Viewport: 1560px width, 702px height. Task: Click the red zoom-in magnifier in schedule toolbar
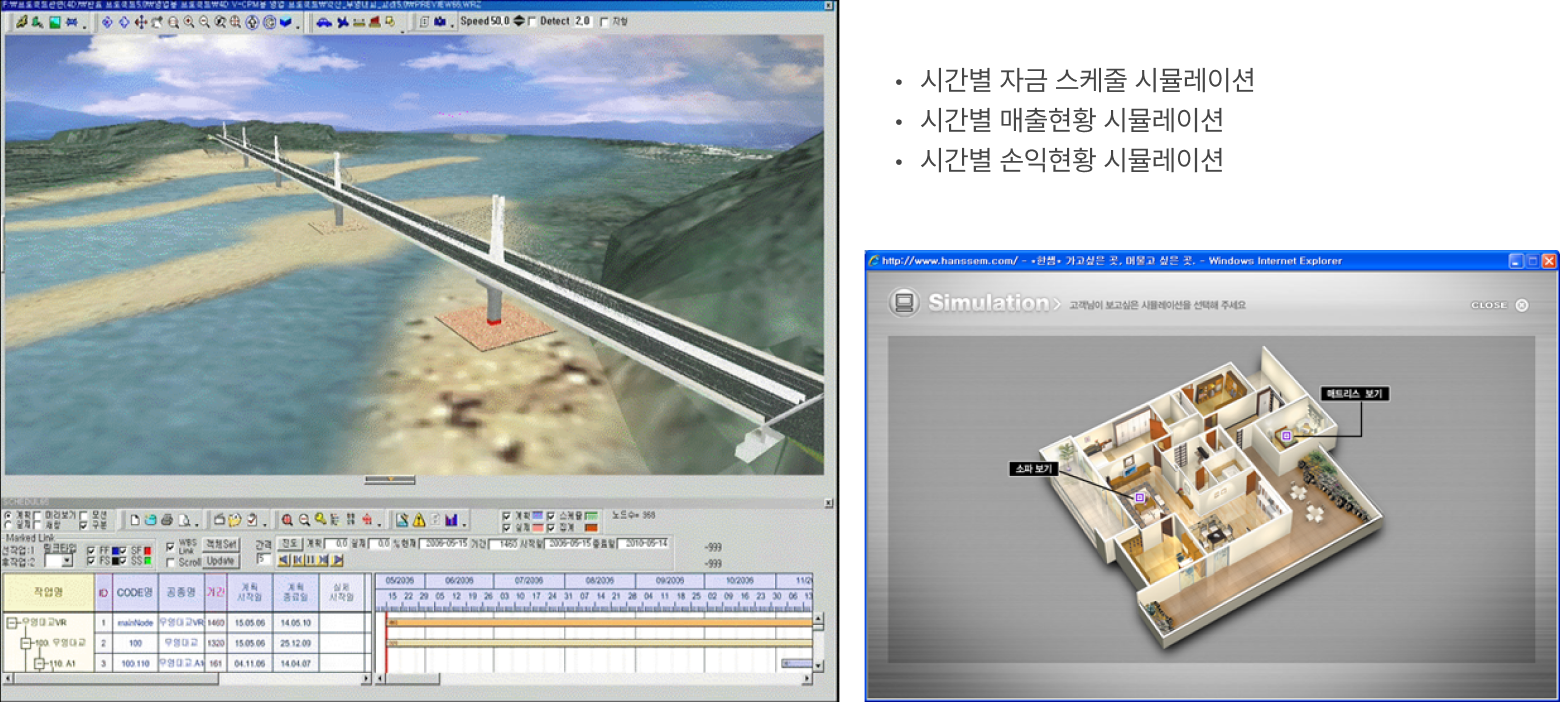pyautogui.click(x=288, y=520)
